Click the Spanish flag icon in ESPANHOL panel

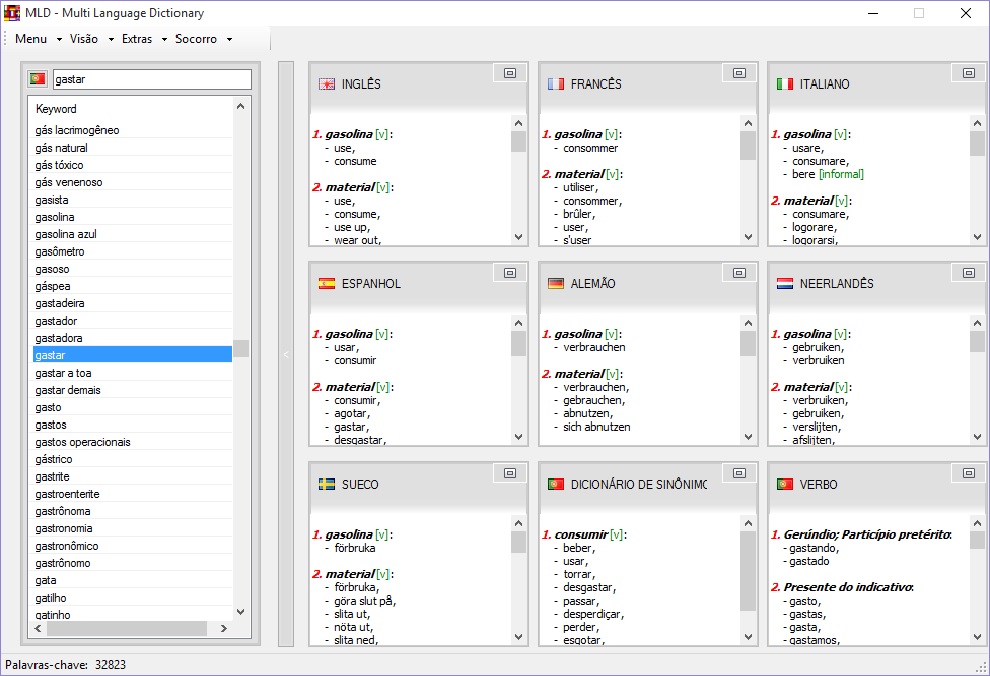point(326,284)
